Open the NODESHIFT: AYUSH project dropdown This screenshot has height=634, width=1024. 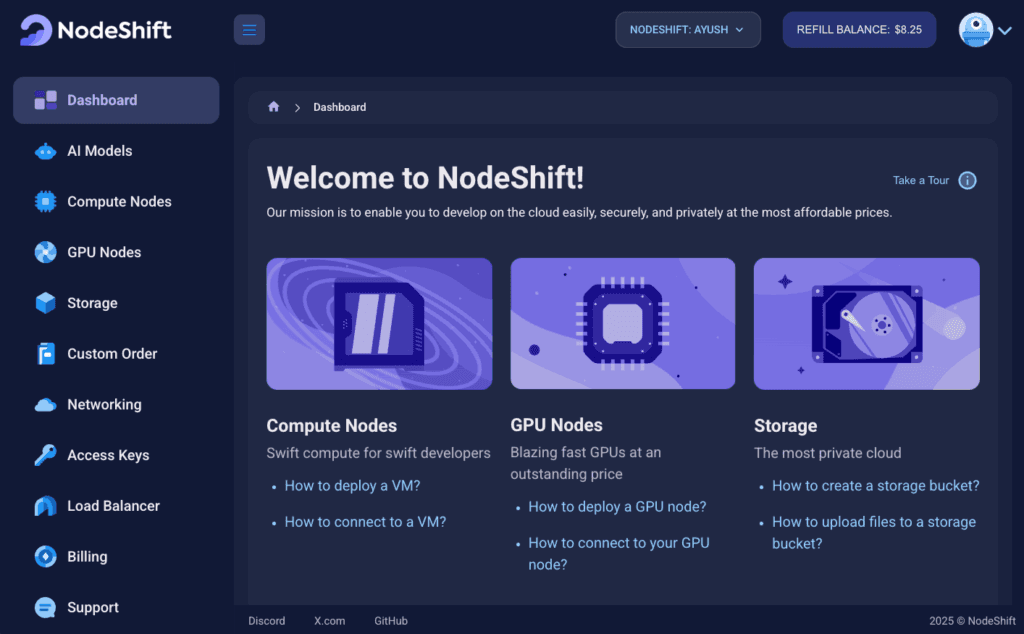(687, 30)
